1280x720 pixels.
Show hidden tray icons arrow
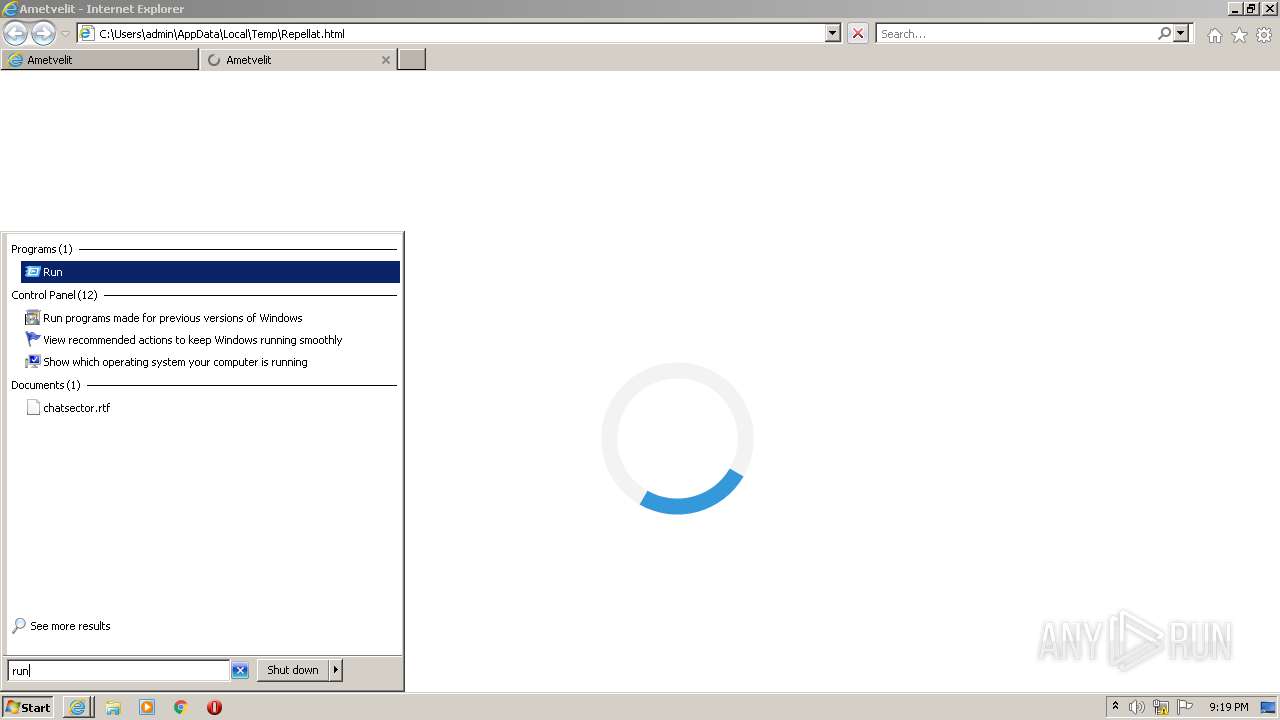click(1115, 707)
